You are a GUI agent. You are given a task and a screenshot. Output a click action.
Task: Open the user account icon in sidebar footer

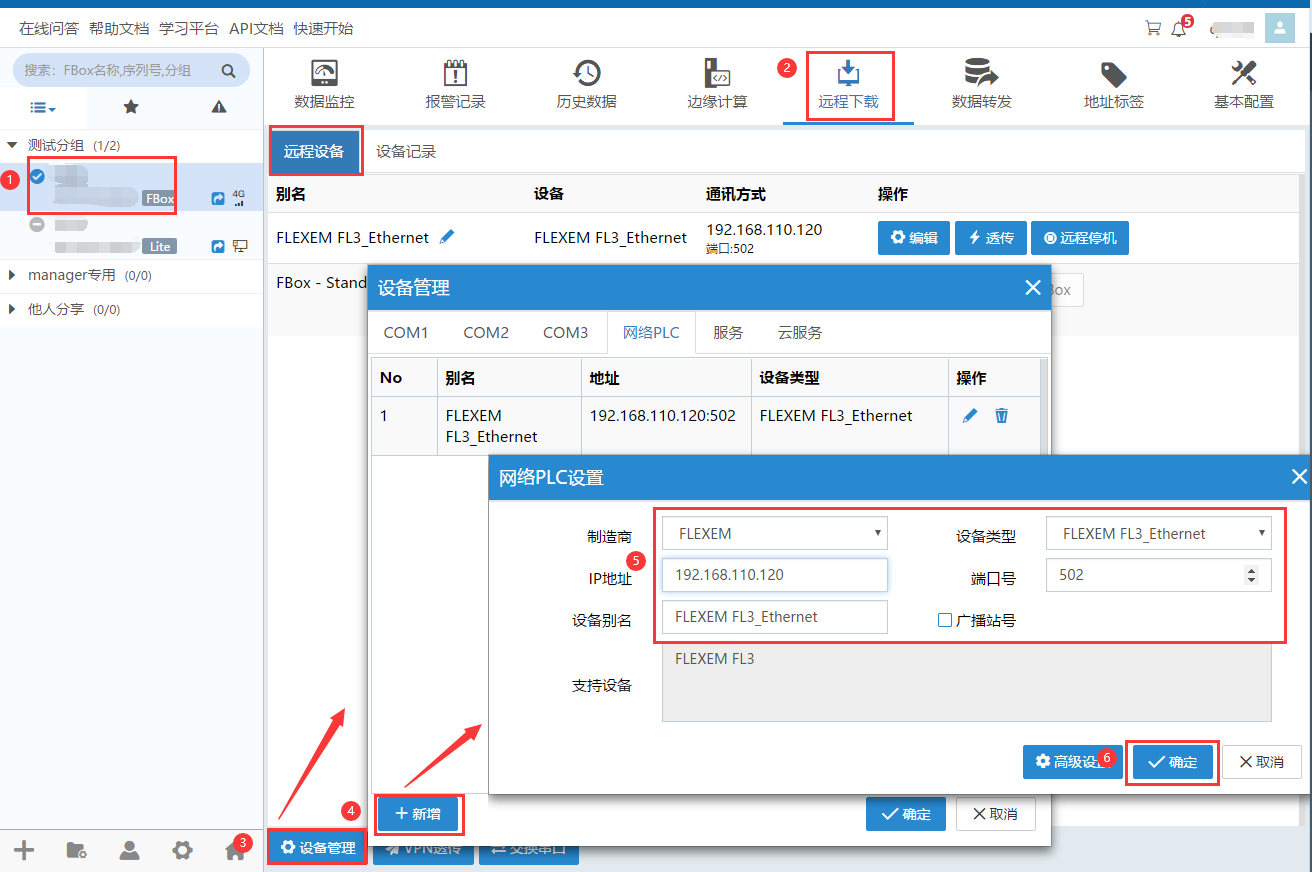[130, 851]
